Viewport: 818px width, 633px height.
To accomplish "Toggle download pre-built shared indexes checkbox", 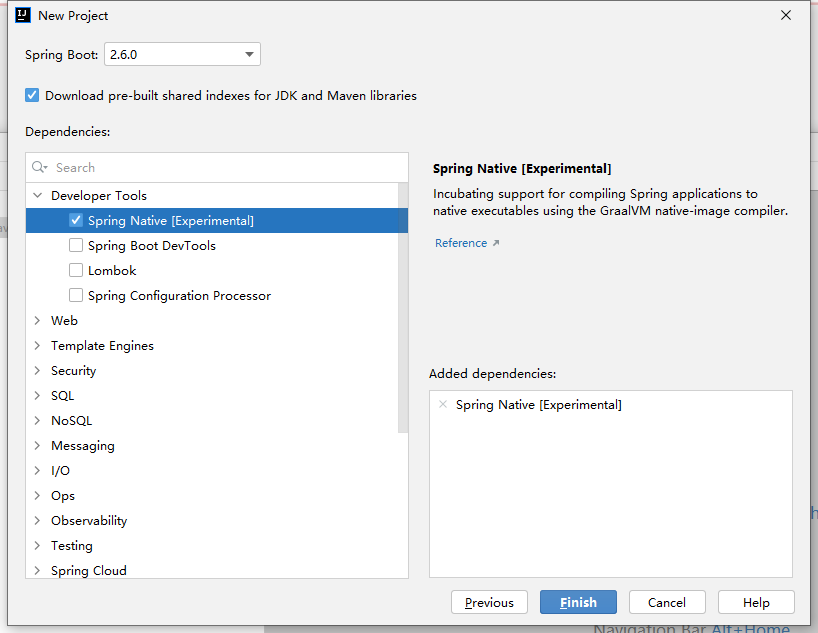I will (x=32, y=95).
